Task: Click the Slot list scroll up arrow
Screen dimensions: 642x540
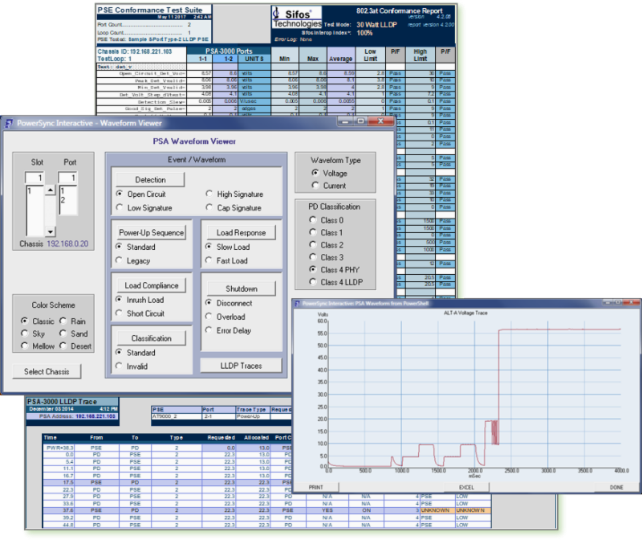Action: pos(50,190)
